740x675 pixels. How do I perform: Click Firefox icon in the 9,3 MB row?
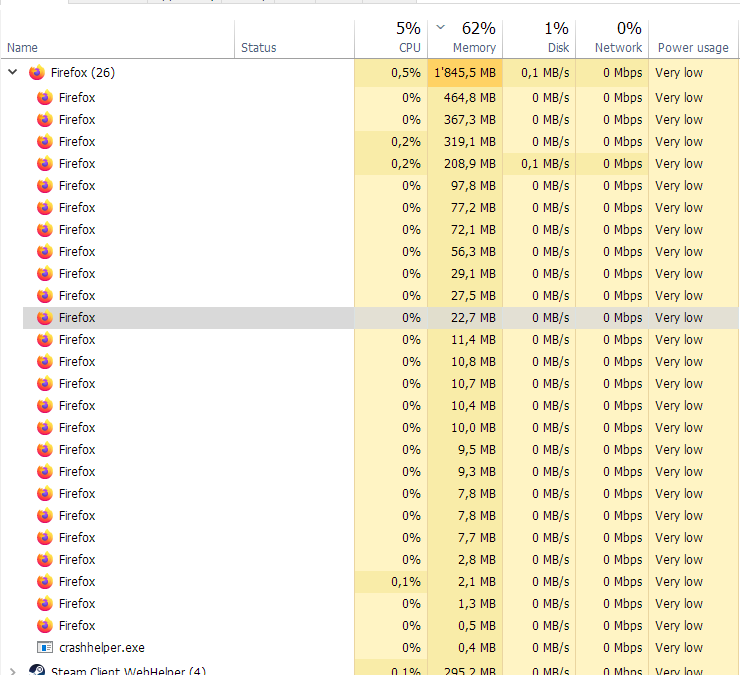[x=45, y=472]
